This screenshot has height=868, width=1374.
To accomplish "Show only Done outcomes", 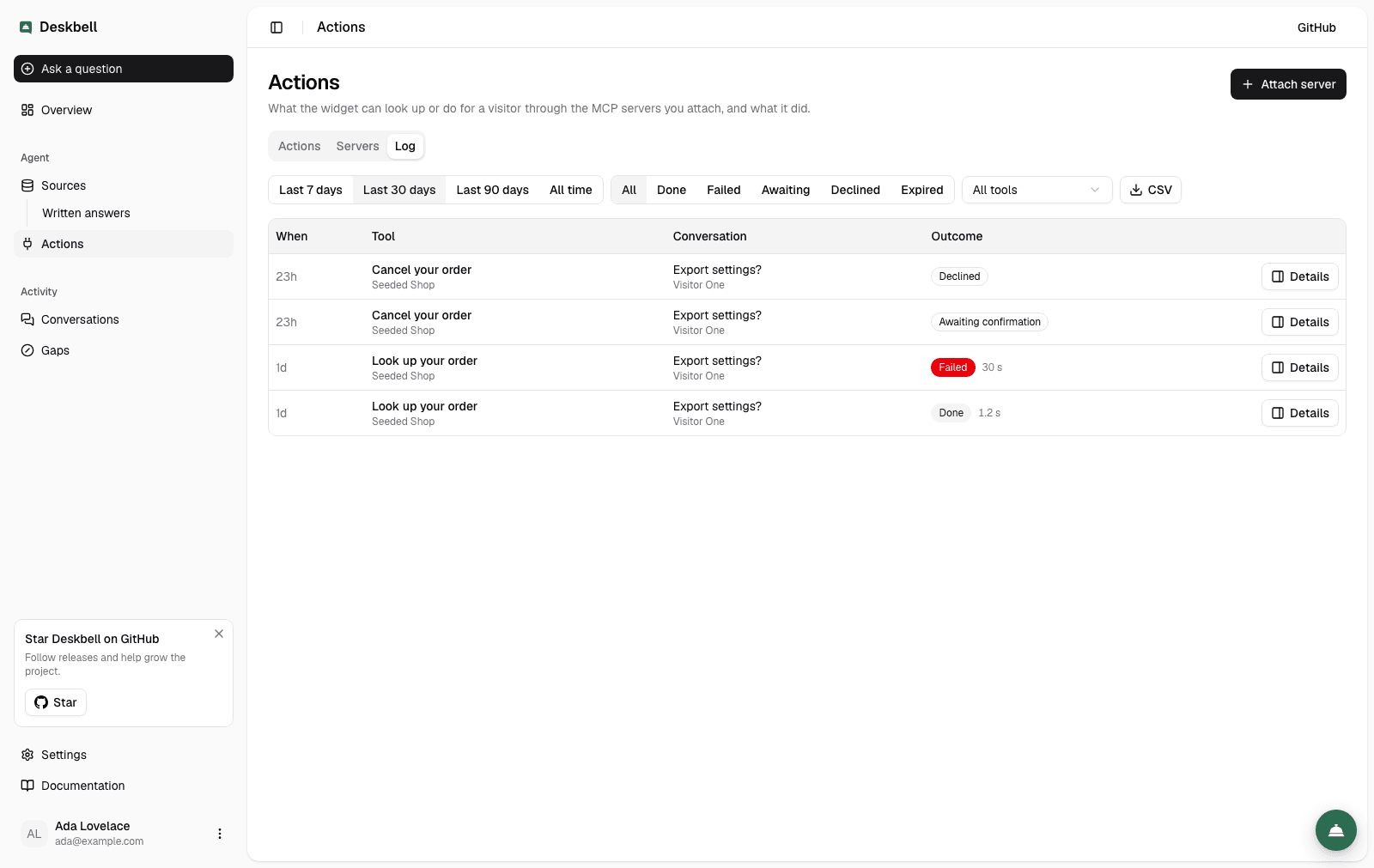I will (x=672, y=190).
